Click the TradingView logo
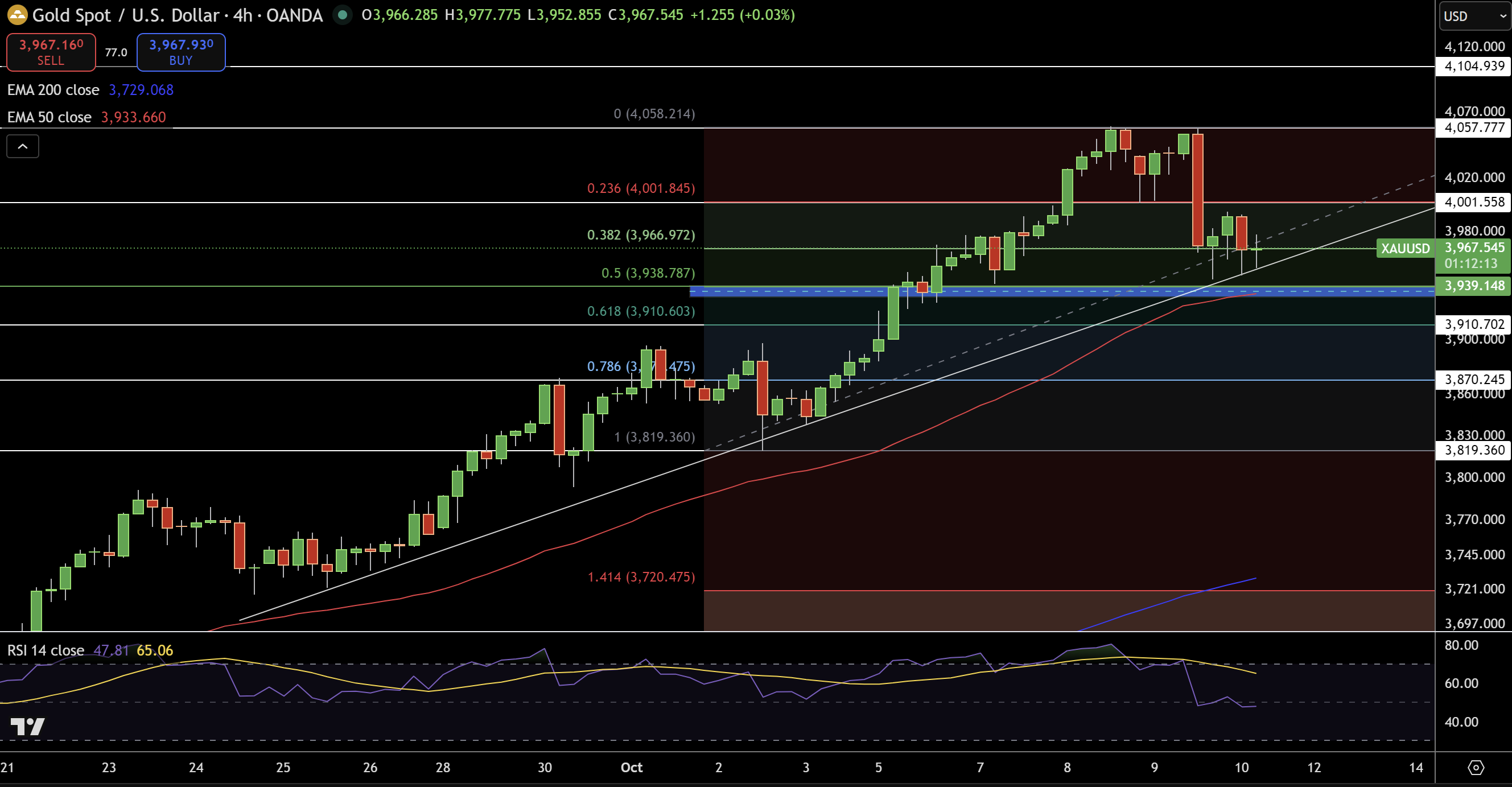Screen dimensions: 1512x787 [27, 727]
